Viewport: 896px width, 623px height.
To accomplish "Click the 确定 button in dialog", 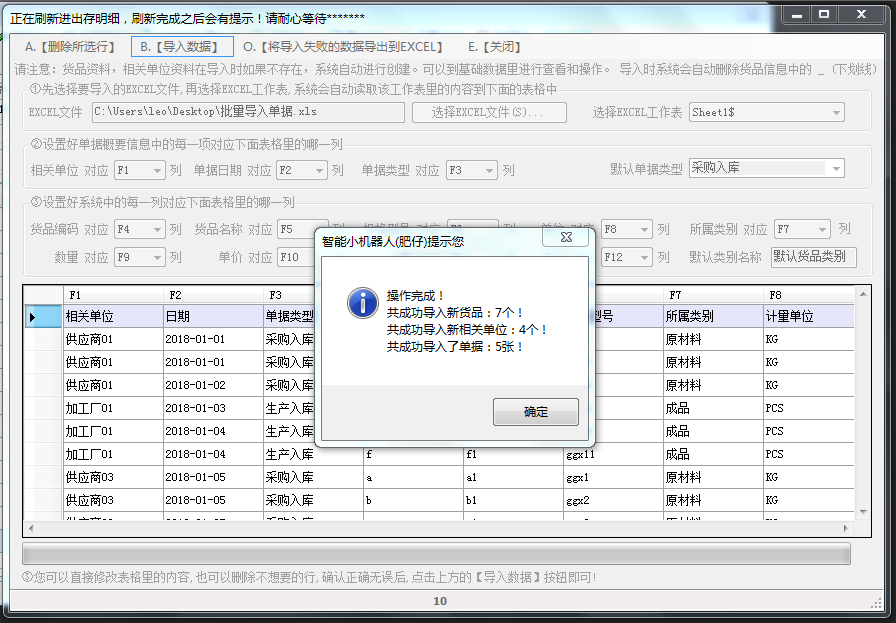I will [535, 412].
